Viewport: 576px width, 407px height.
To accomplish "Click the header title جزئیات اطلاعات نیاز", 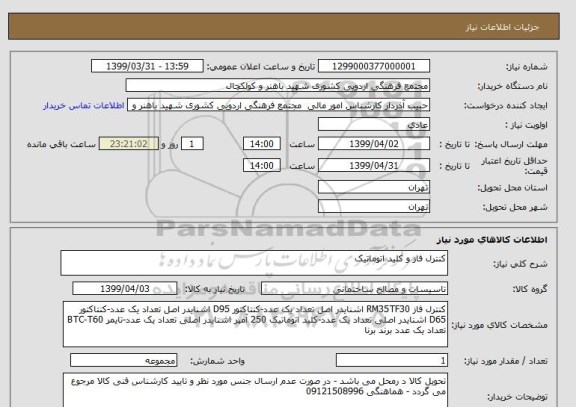I will pyautogui.click(x=502, y=27).
